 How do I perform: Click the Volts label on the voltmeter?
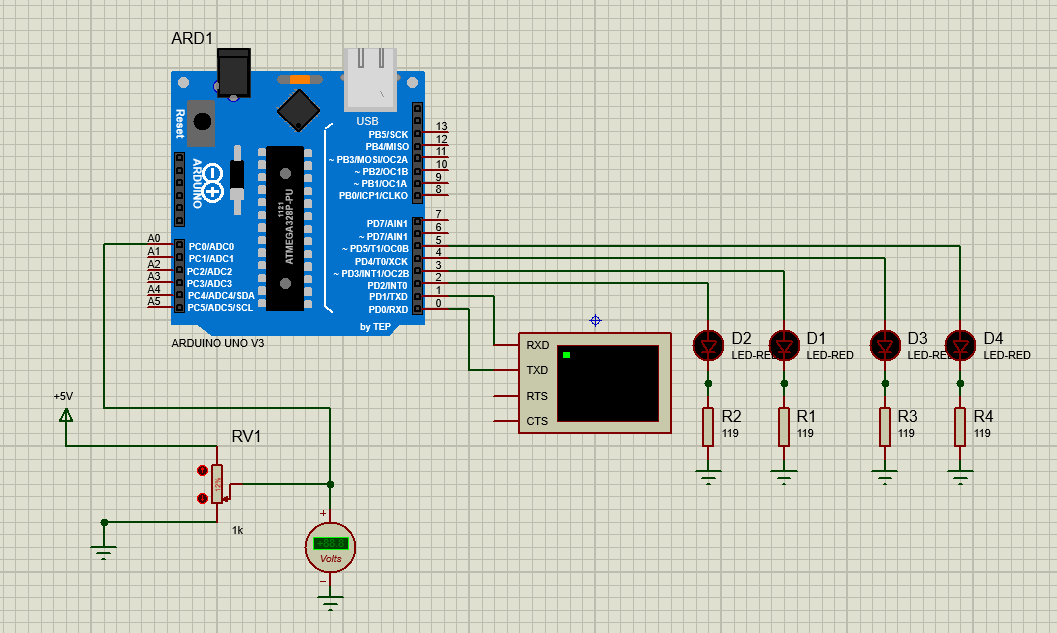[330, 558]
